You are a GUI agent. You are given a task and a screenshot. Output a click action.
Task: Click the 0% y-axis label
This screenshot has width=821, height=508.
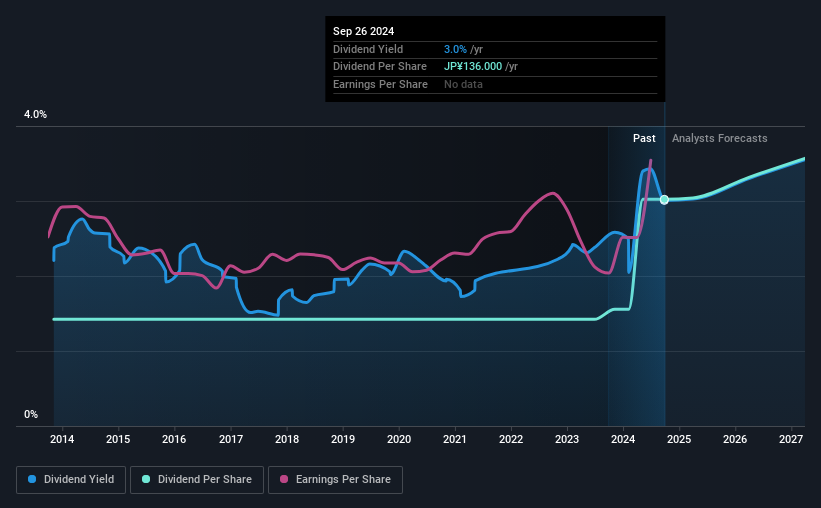tap(31, 414)
